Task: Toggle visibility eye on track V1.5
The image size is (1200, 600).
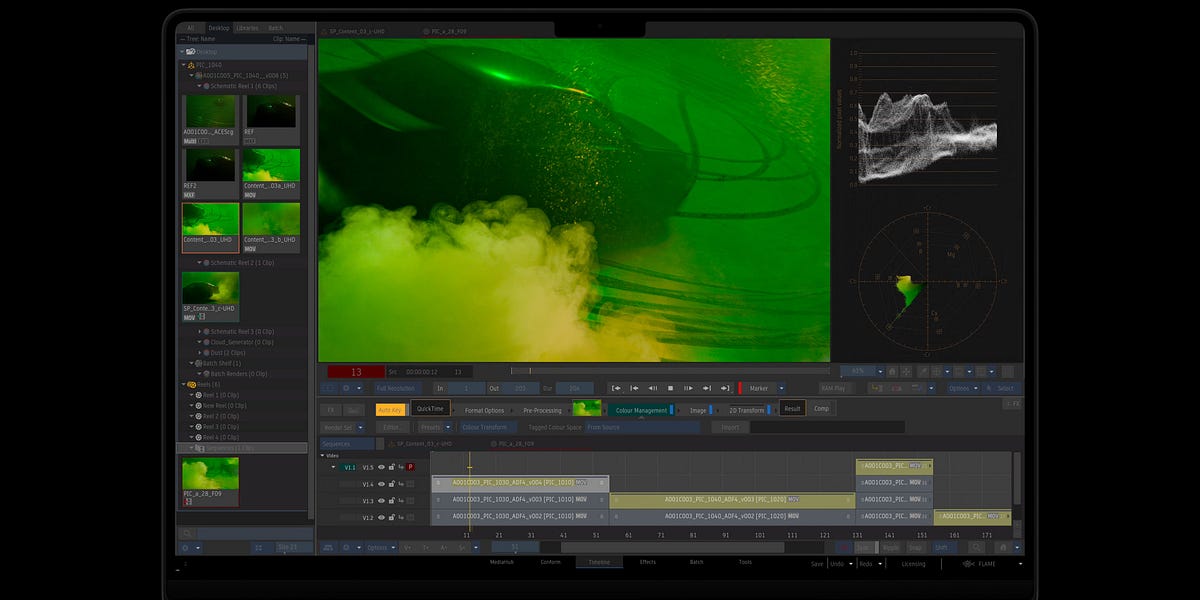Action: tap(381, 467)
